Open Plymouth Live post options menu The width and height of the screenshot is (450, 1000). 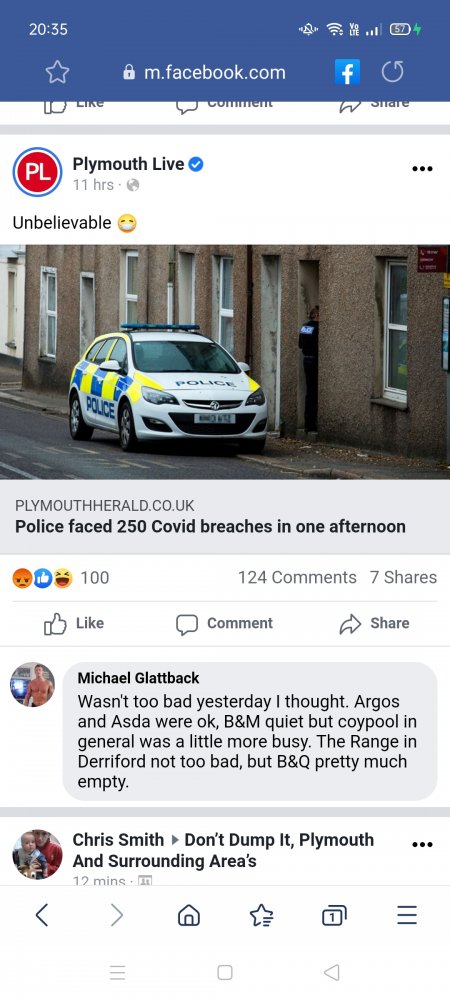click(422, 169)
